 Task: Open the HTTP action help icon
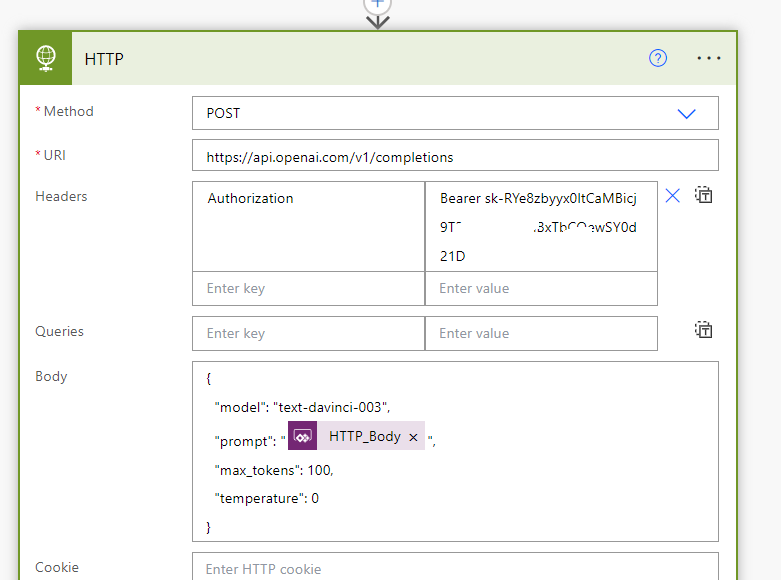[x=657, y=58]
